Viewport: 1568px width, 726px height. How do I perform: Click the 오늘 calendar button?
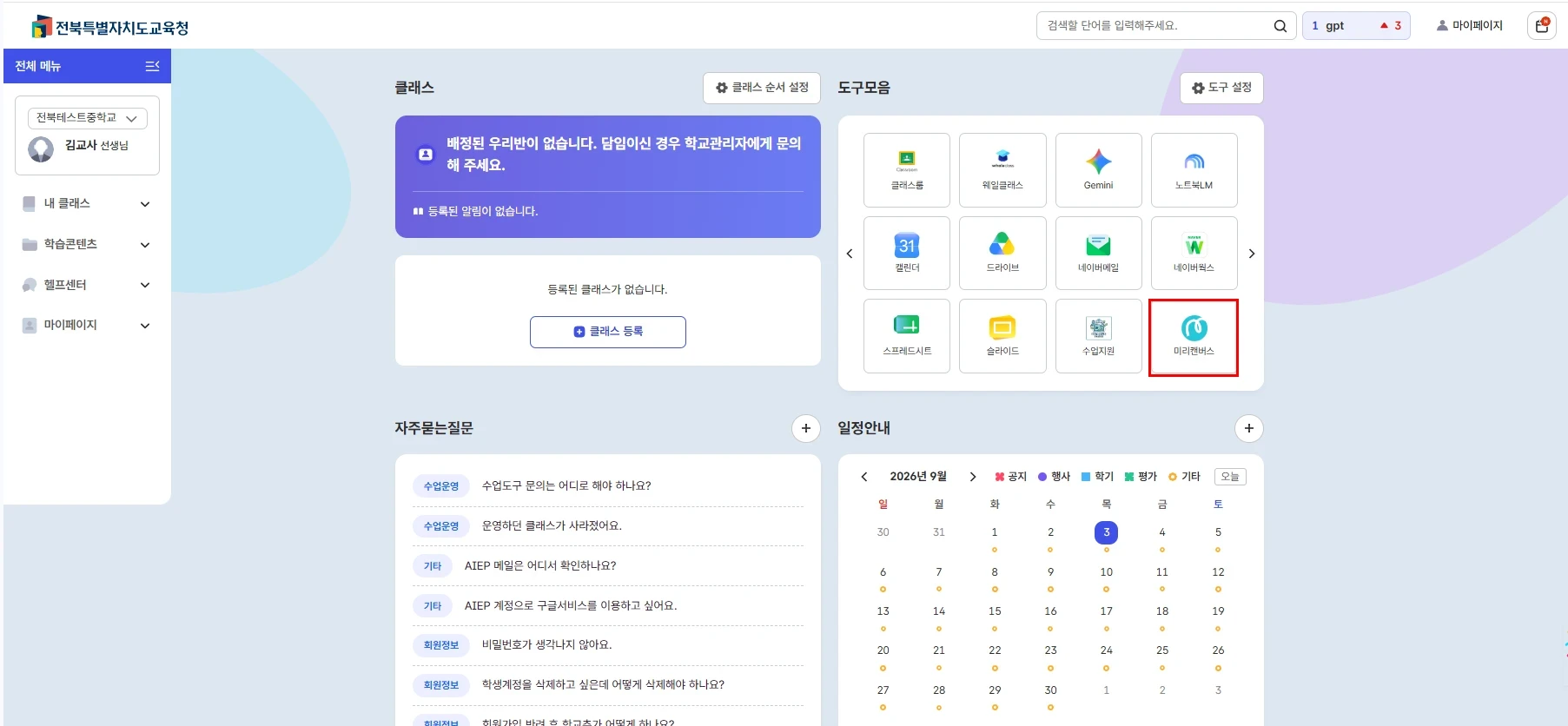[x=1229, y=477]
